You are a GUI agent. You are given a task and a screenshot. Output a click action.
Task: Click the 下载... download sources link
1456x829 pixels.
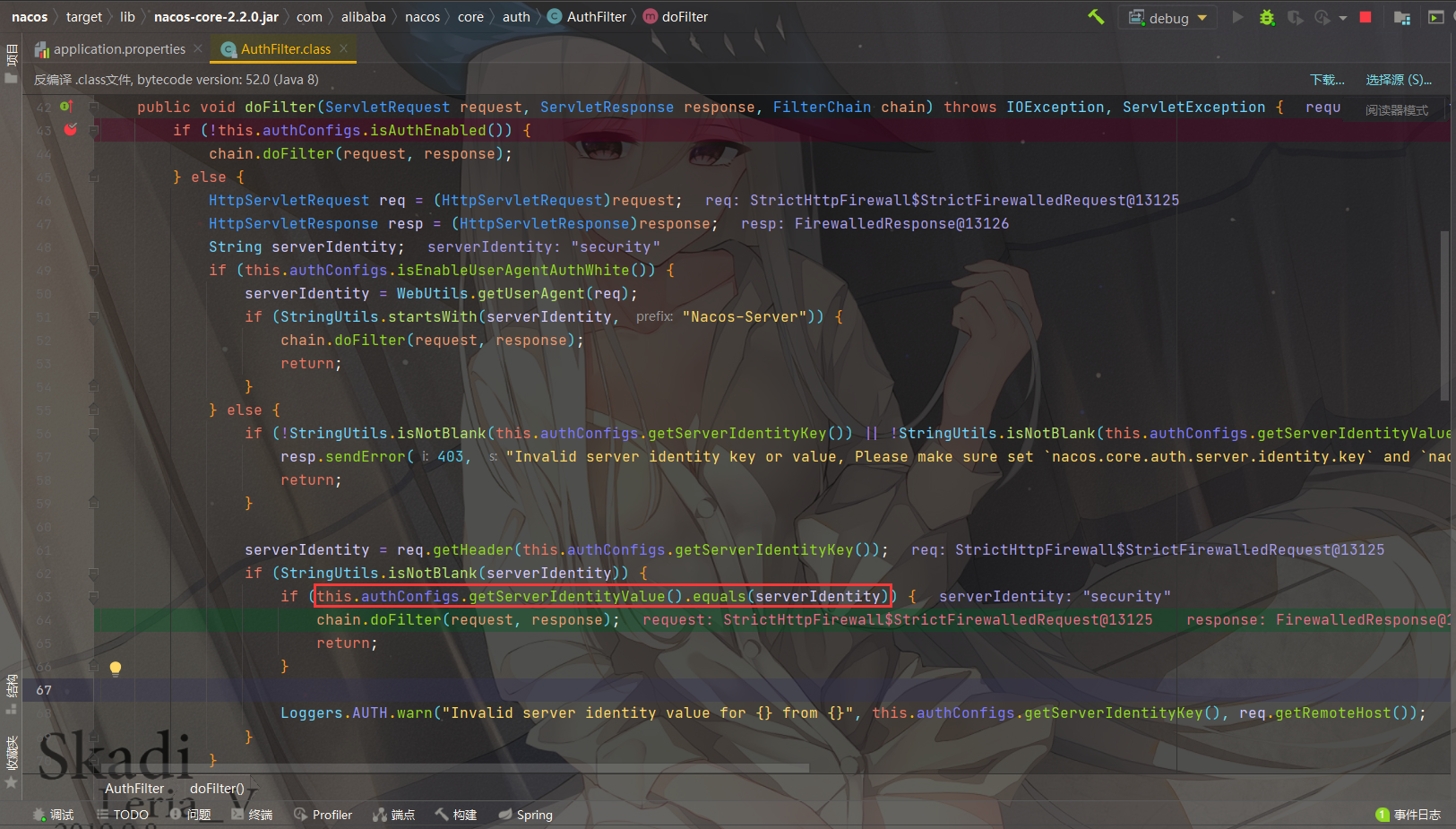pyautogui.click(x=1327, y=80)
